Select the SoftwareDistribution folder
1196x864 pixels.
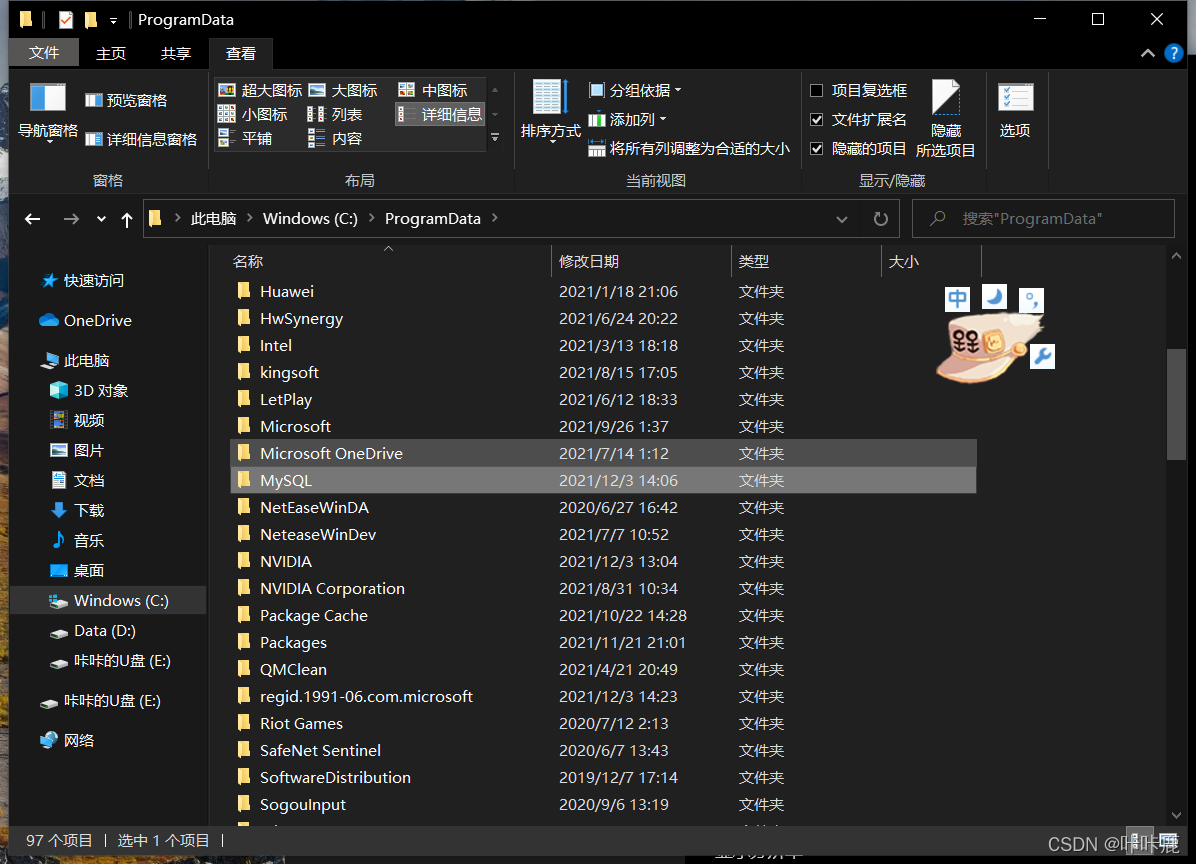(x=603, y=778)
